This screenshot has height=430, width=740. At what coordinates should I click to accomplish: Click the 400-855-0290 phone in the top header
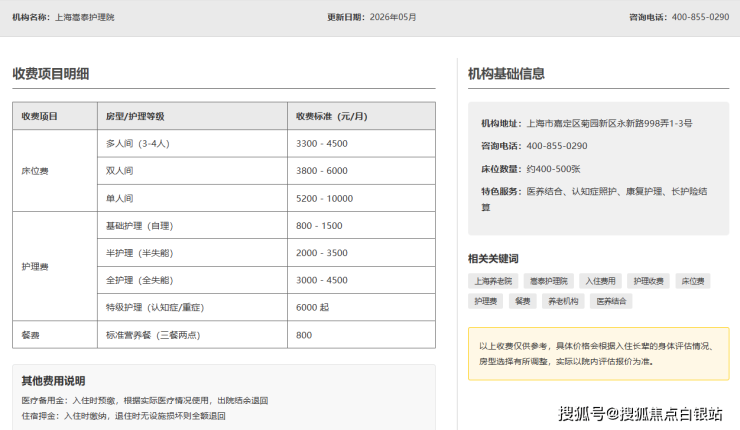[700, 17]
